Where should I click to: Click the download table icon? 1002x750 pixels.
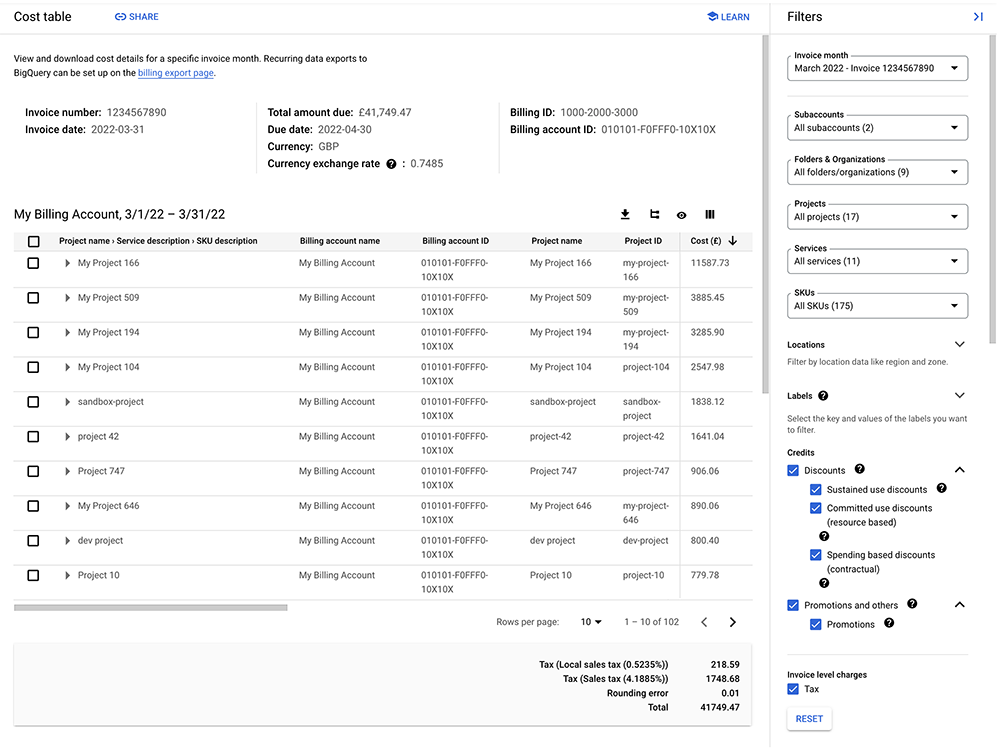[625, 215]
